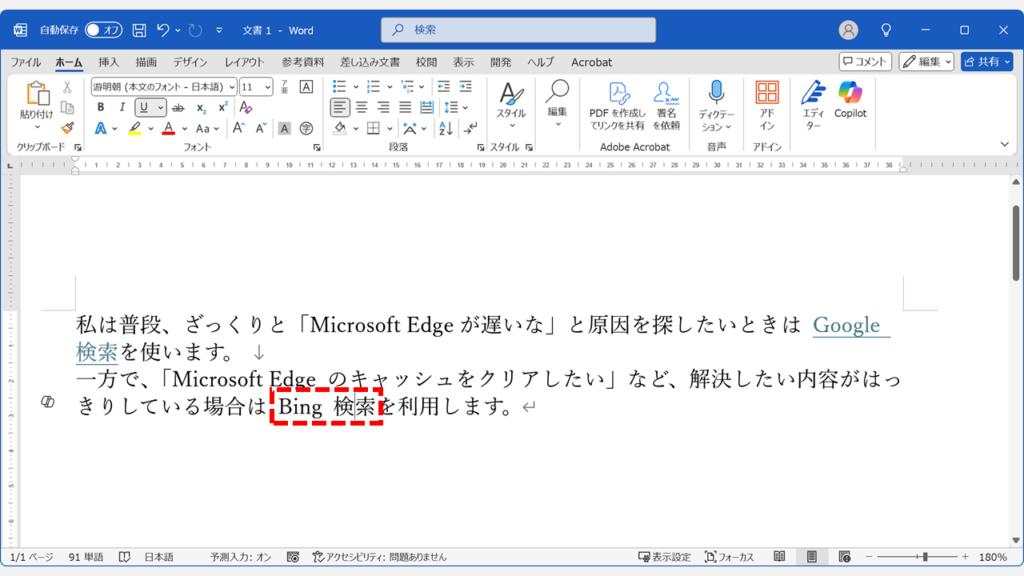The width and height of the screenshot is (1024, 576).
Task: Increase paragraph indent
Action: pos(465,86)
